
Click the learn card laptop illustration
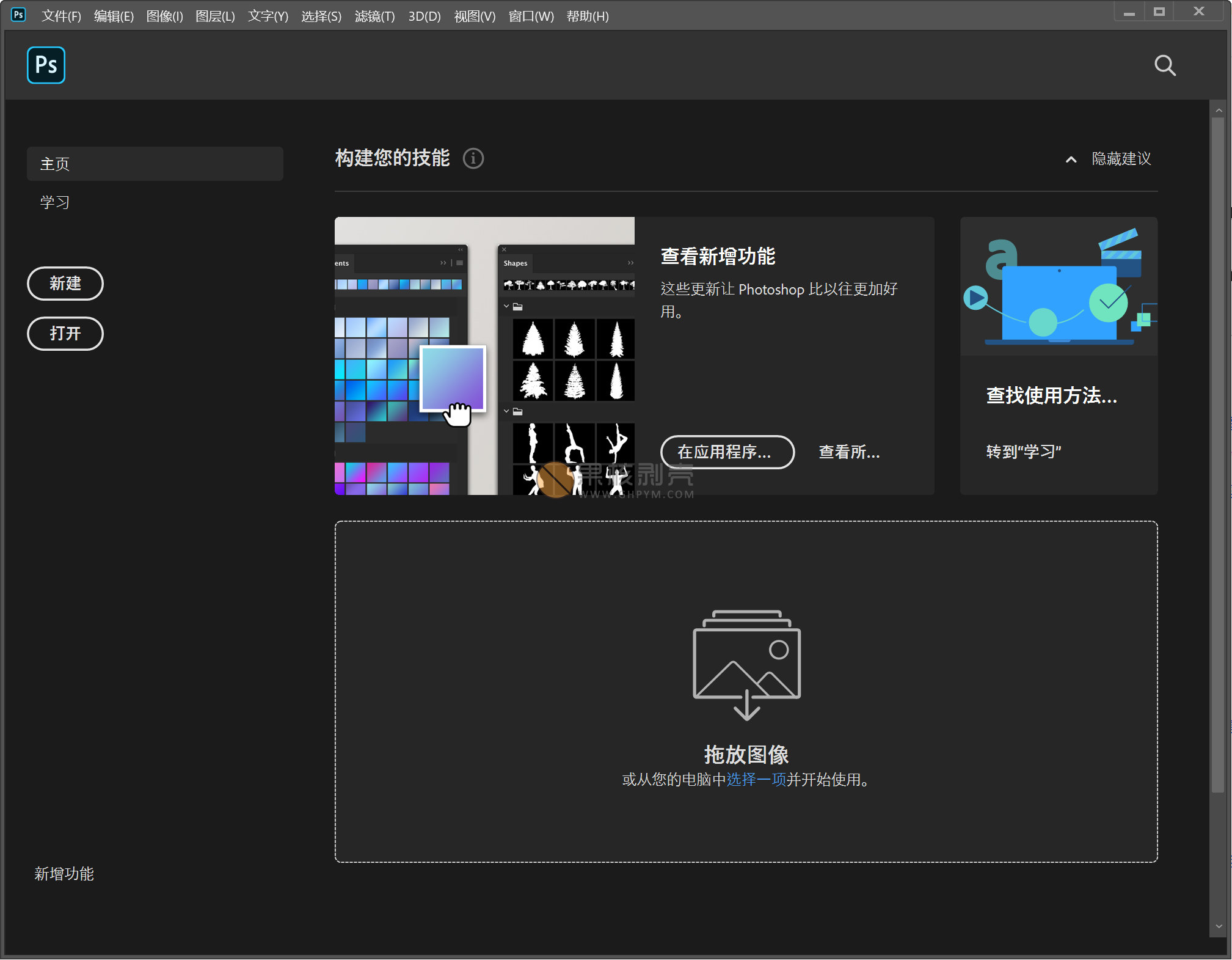1059,287
